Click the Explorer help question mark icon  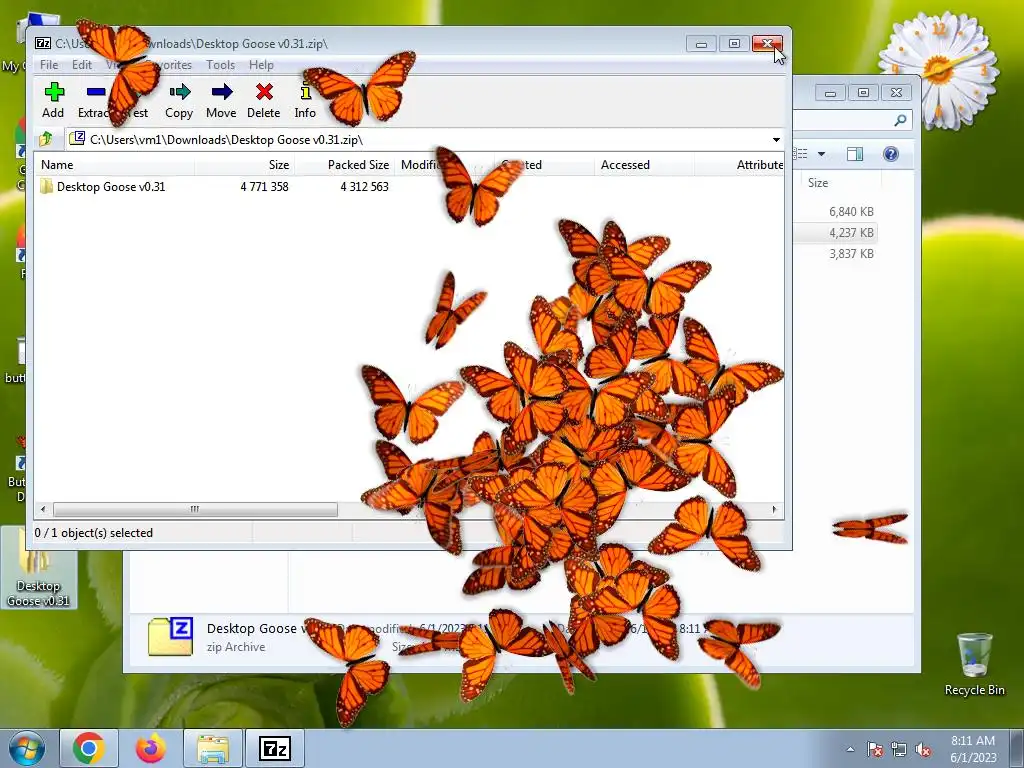(891, 154)
